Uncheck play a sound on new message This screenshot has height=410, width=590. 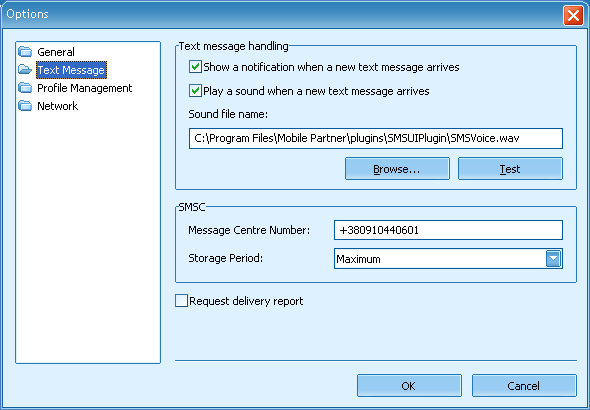(x=195, y=91)
